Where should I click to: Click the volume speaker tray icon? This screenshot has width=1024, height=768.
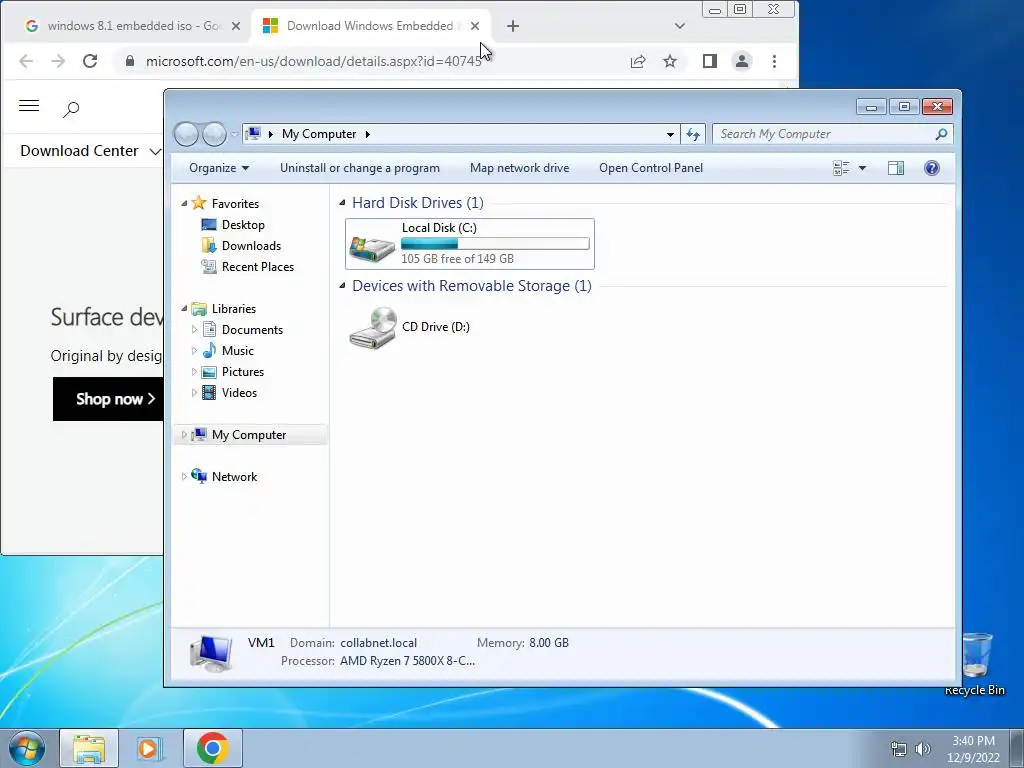(922, 749)
